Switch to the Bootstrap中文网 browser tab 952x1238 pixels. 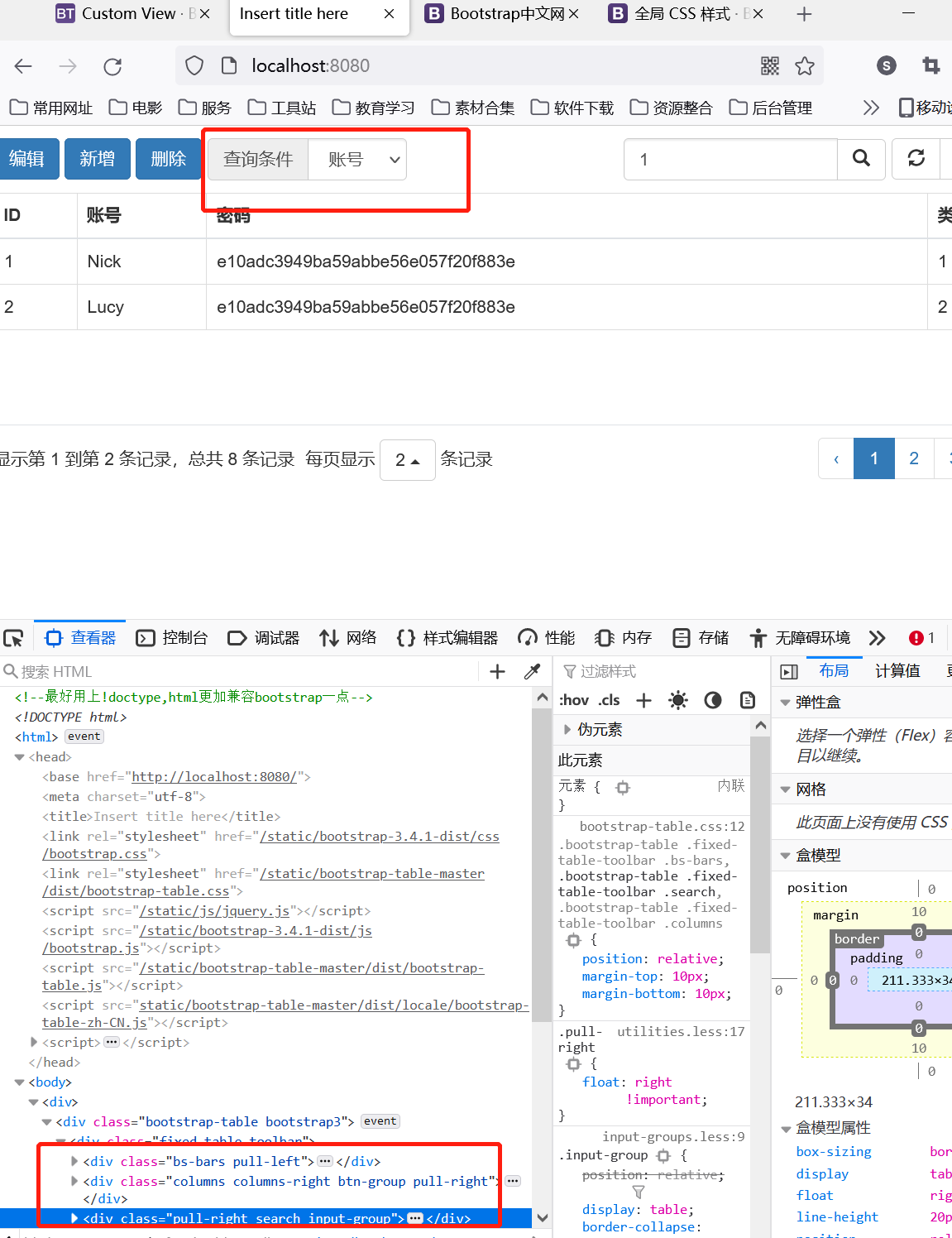(501, 14)
